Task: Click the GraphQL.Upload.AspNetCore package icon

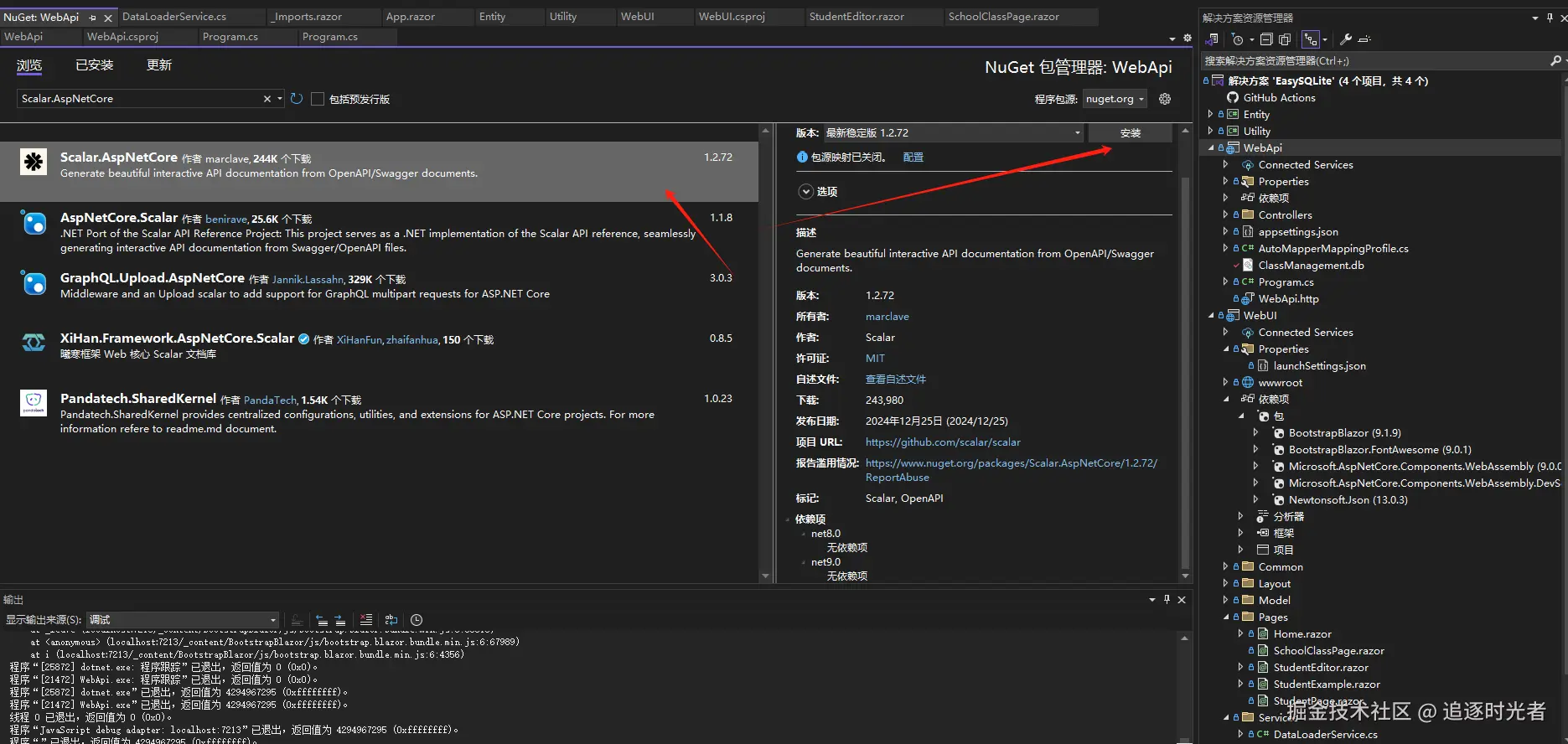Action: (x=34, y=283)
